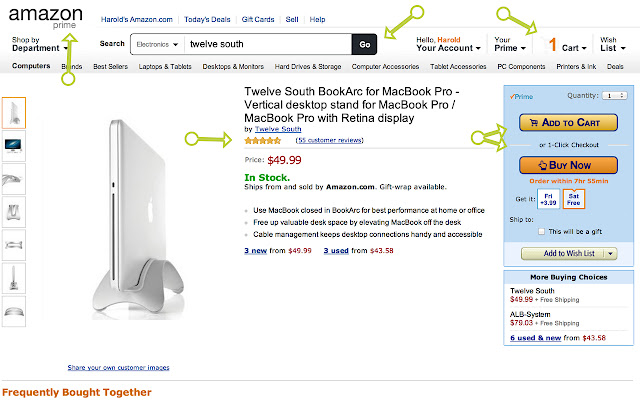The width and height of the screenshot is (640, 400).
Task: Click the star rating icons
Action: pyautogui.click(x=263, y=141)
